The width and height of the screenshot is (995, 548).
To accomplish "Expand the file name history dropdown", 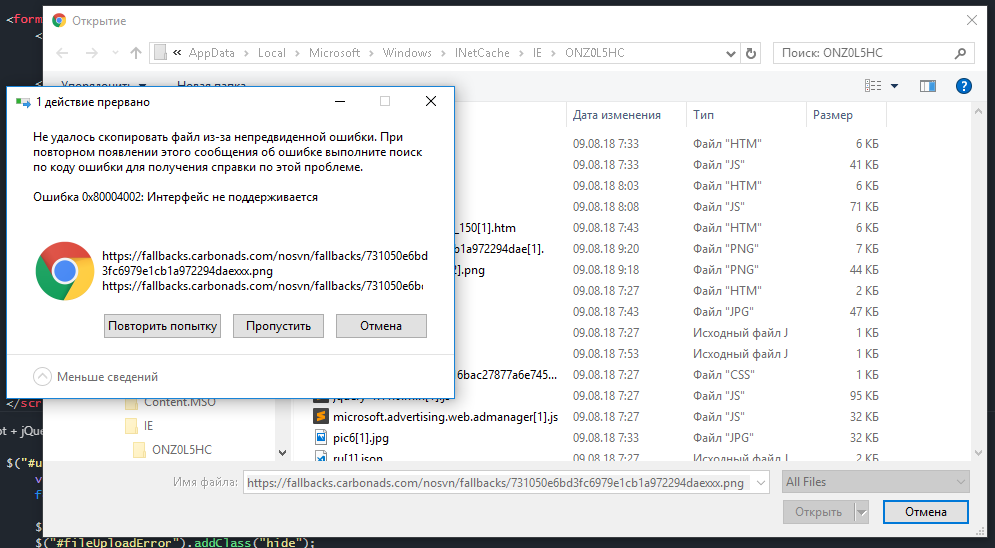I will click(x=761, y=483).
